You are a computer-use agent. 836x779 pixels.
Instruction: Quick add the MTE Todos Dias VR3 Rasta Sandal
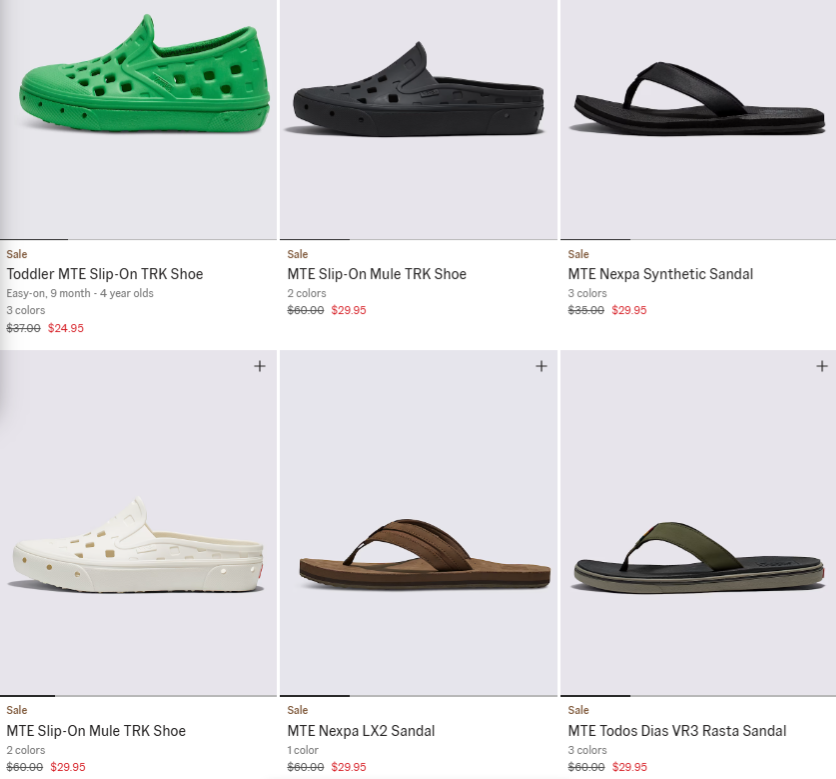coord(822,366)
